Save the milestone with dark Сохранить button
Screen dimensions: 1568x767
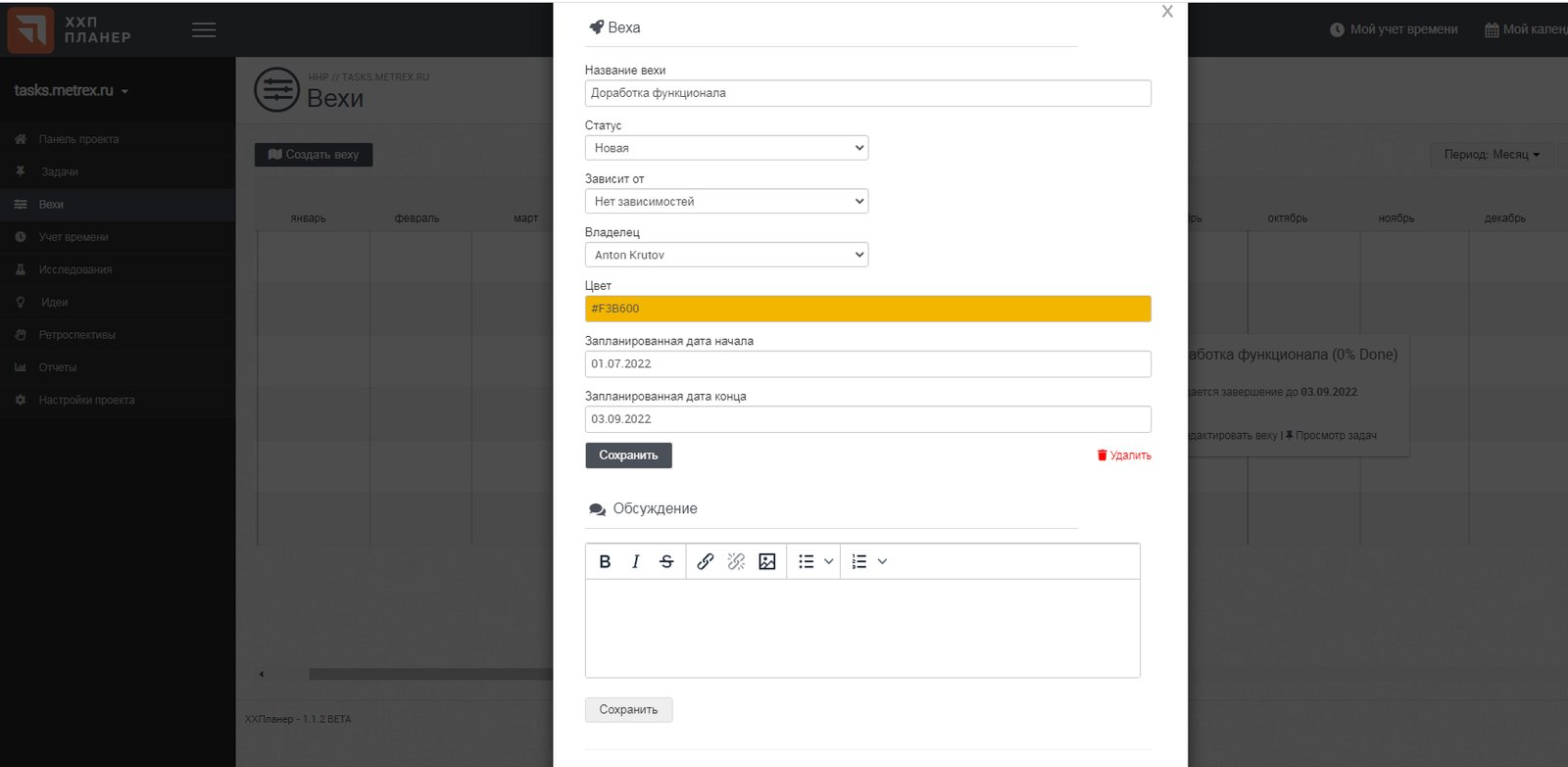628,455
